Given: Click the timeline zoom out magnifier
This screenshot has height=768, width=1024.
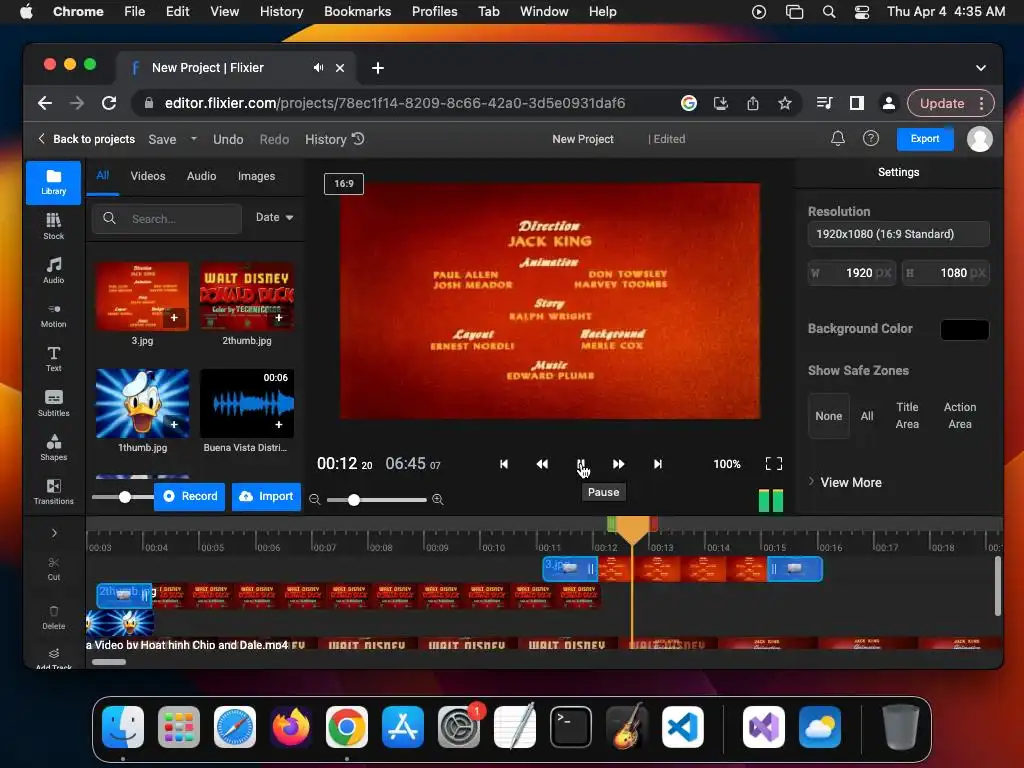Looking at the screenshot, I should tap(315, 500).
